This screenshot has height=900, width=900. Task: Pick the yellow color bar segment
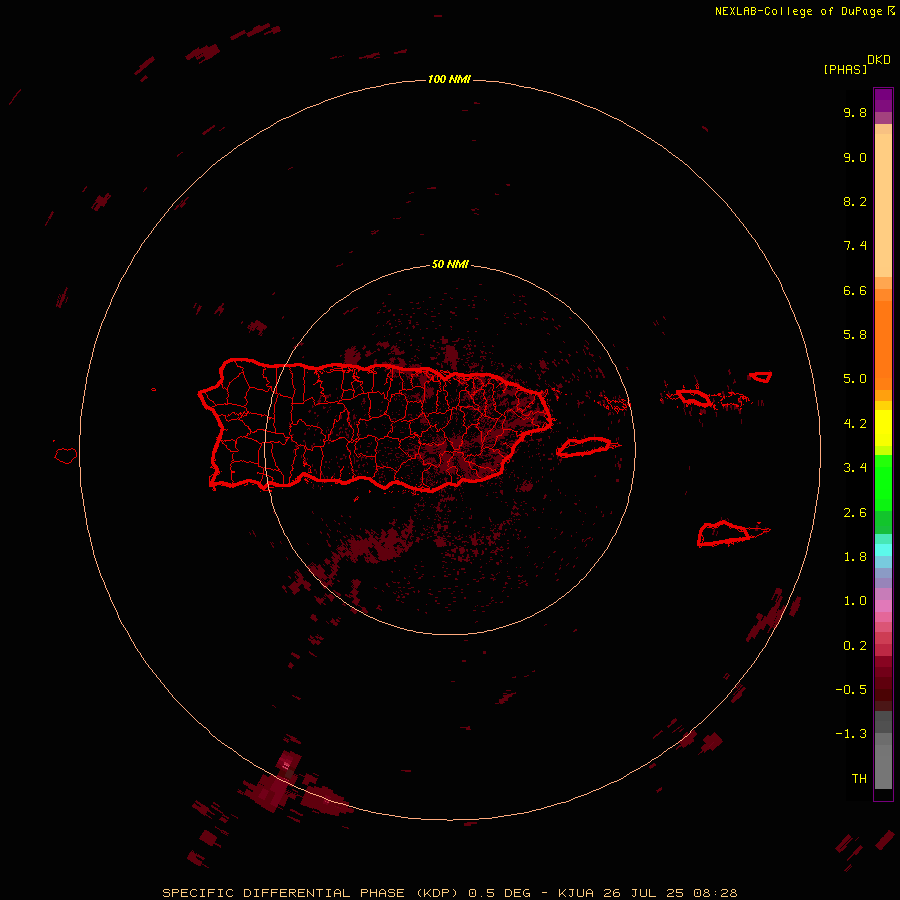pyautogui.click(x=883, y=428)
